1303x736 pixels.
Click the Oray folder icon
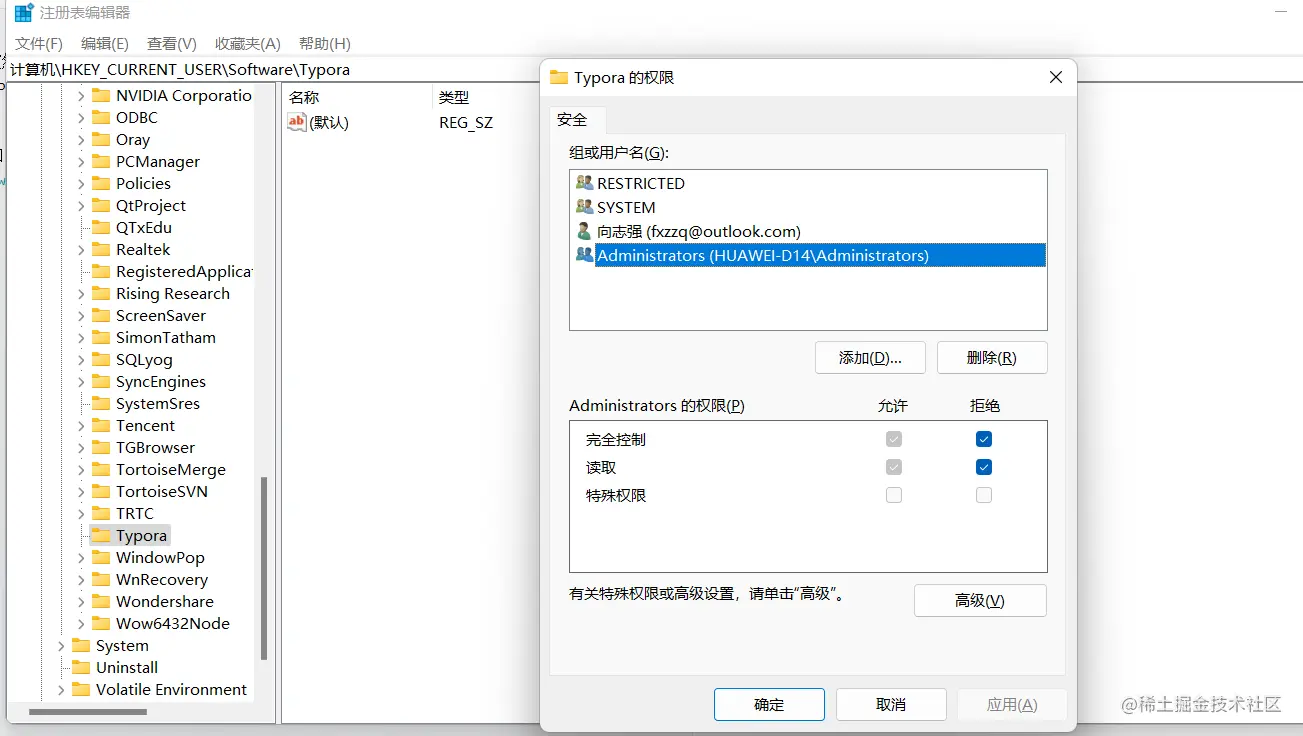[x=101, y=139]
